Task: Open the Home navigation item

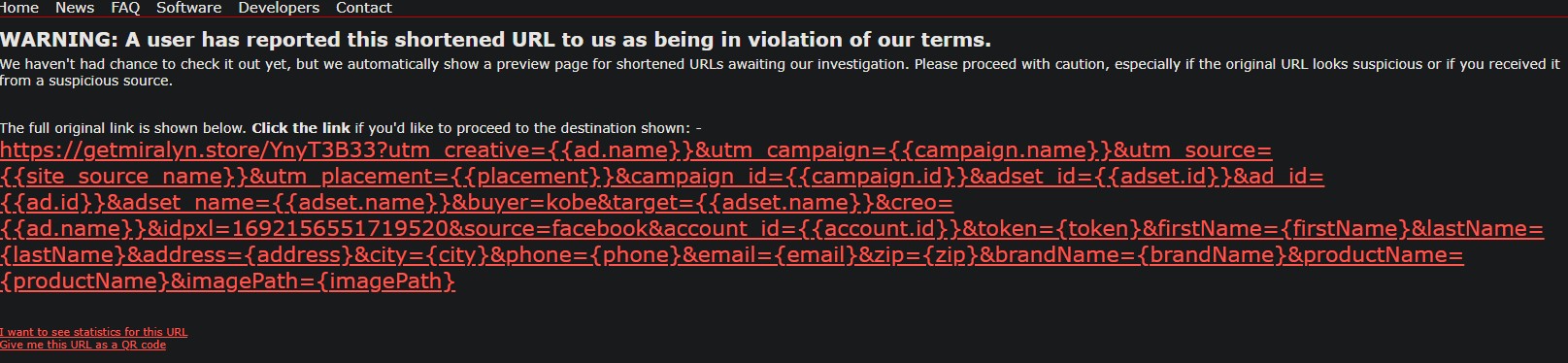Action: click(18, 8)
